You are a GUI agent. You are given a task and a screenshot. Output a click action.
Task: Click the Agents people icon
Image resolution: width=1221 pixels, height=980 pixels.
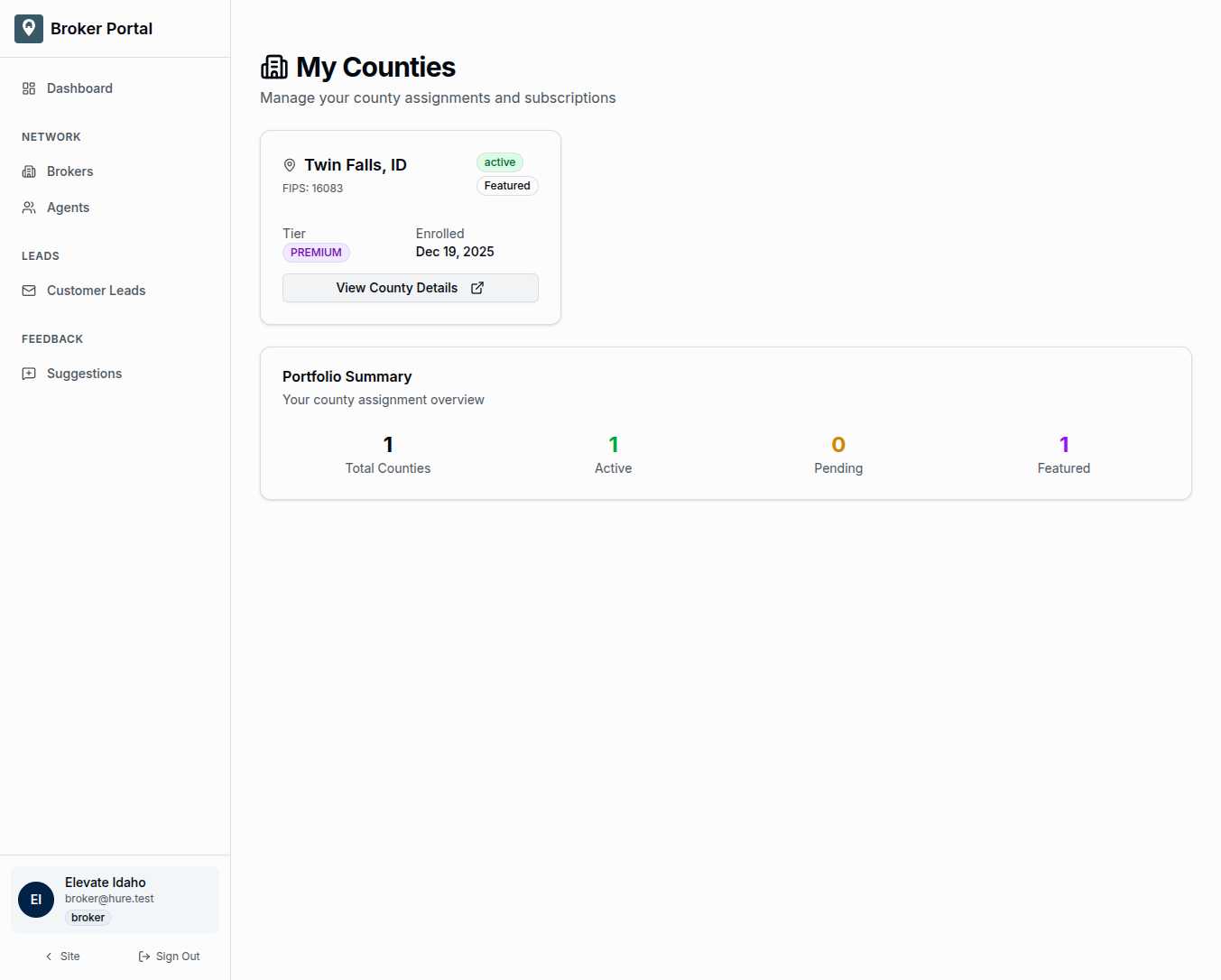coord(28,207)
